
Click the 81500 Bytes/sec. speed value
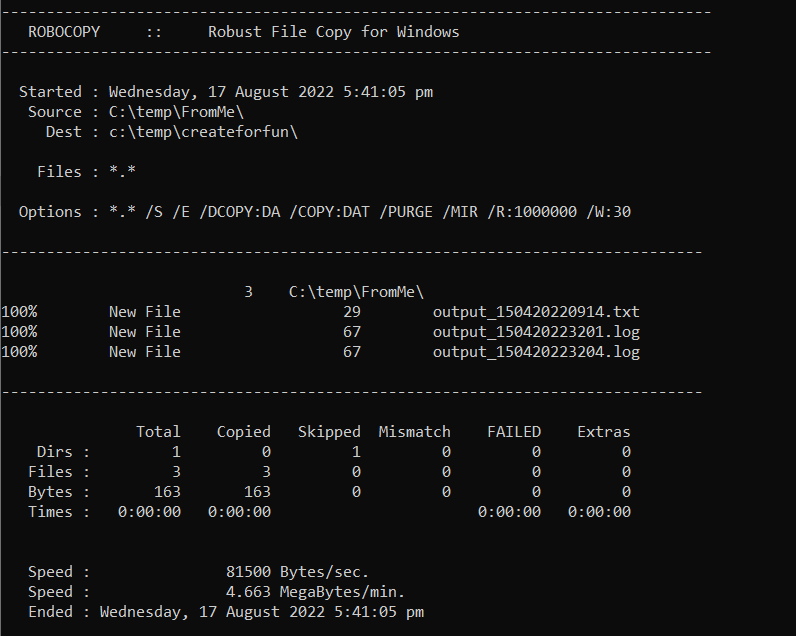tap(298, 572)
